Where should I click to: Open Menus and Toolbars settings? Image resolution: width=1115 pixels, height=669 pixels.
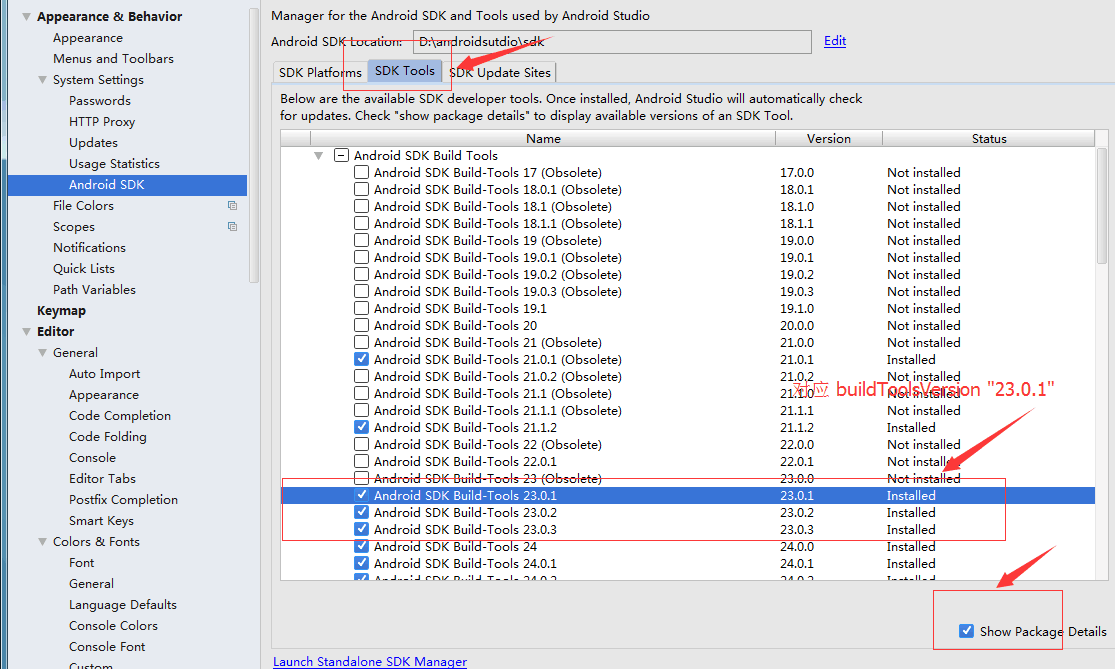pos(113,58)
